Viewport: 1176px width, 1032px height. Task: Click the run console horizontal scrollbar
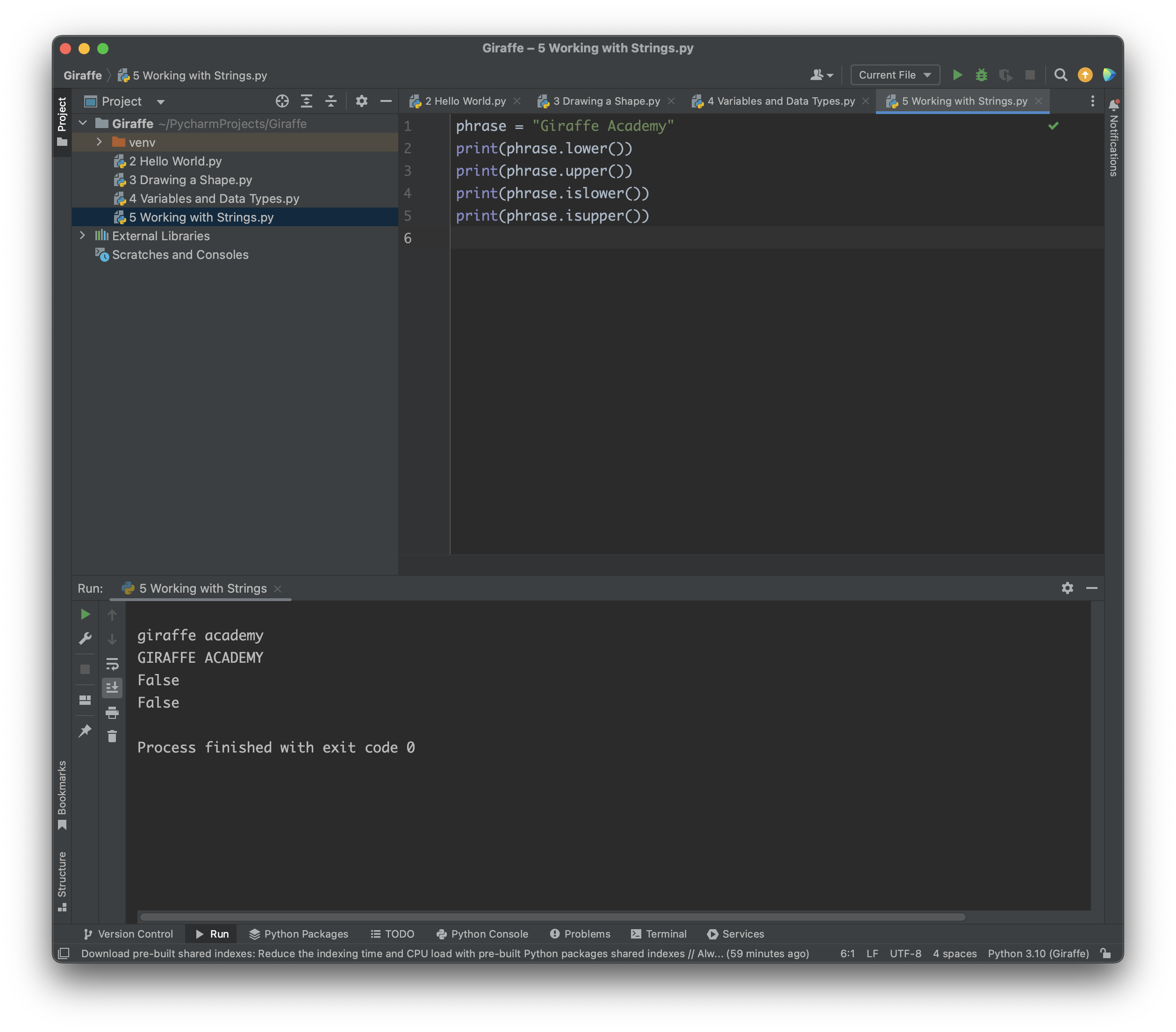pos(552,917)
